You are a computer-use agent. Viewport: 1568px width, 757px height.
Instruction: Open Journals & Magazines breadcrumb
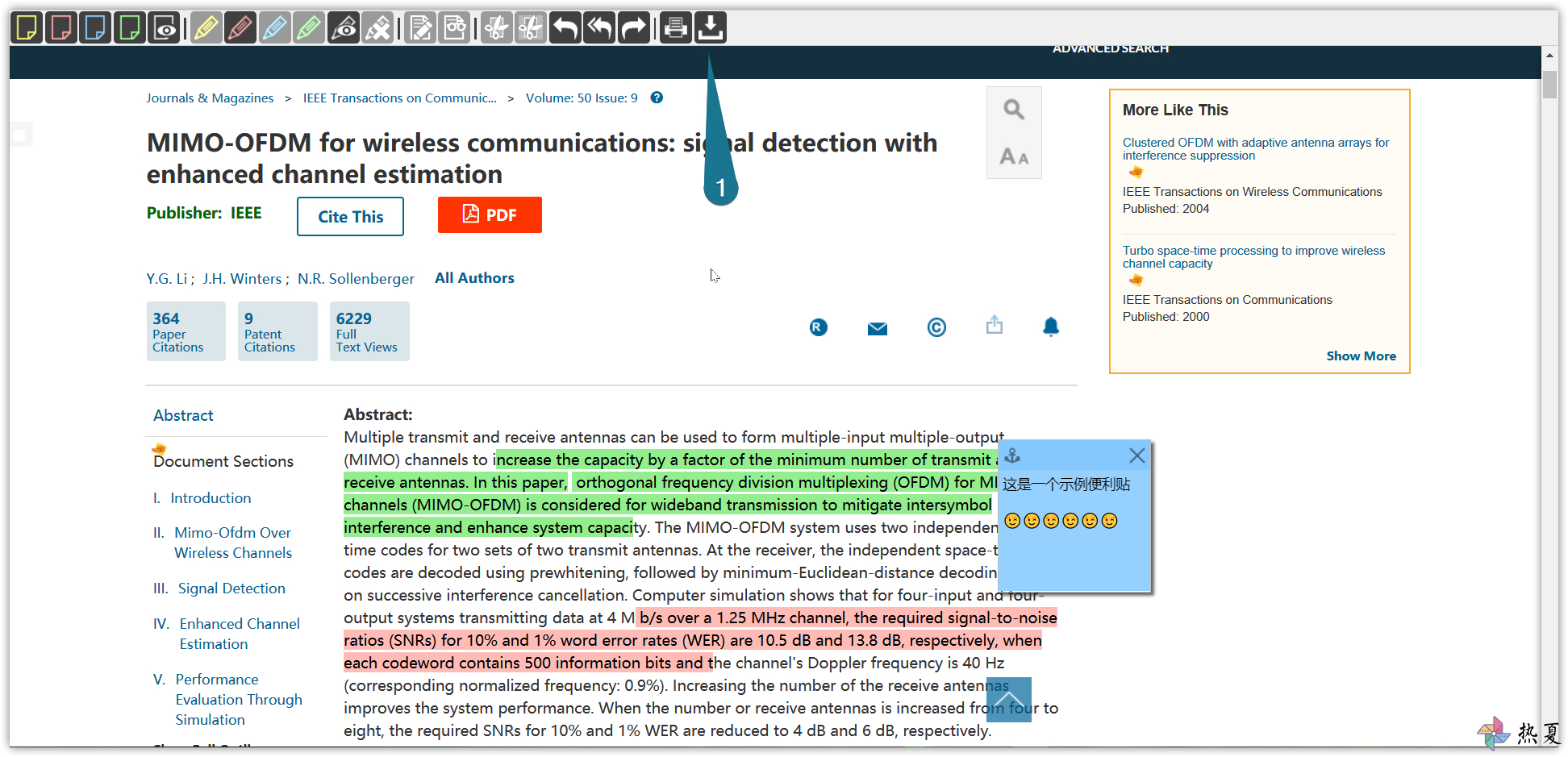point(210,98)
